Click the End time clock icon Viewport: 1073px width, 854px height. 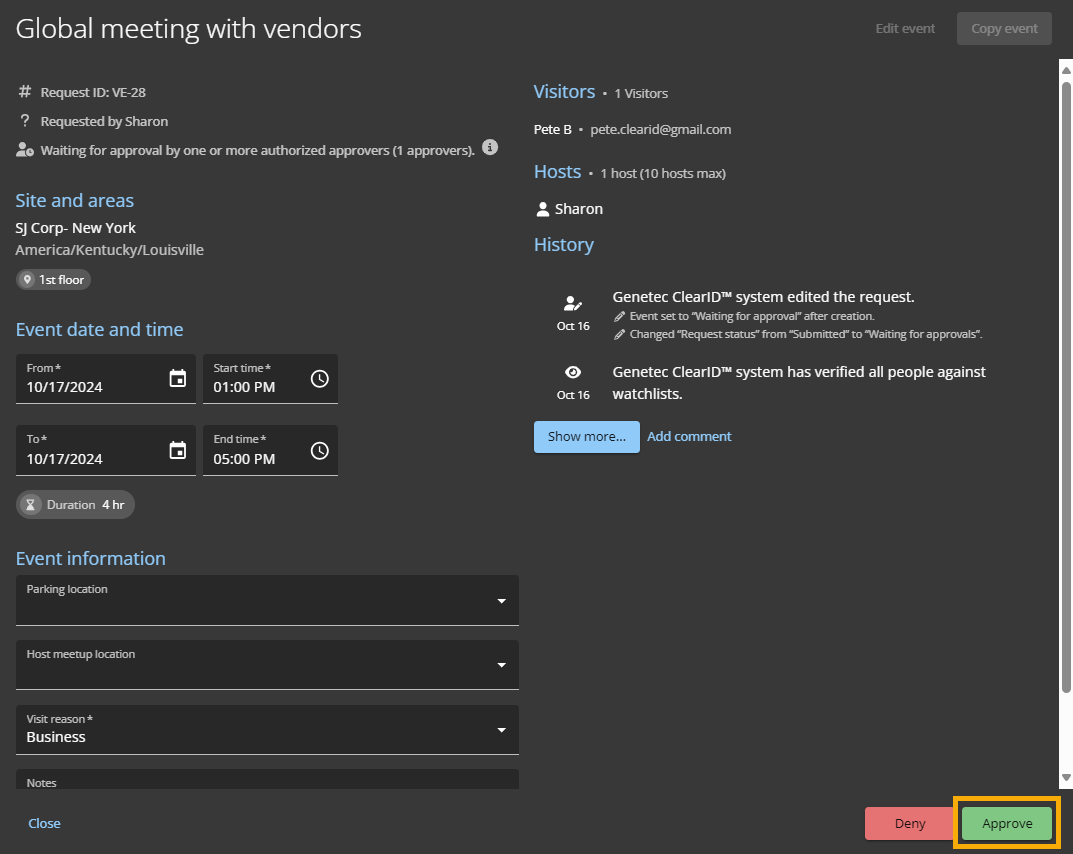tap(320, 450)
